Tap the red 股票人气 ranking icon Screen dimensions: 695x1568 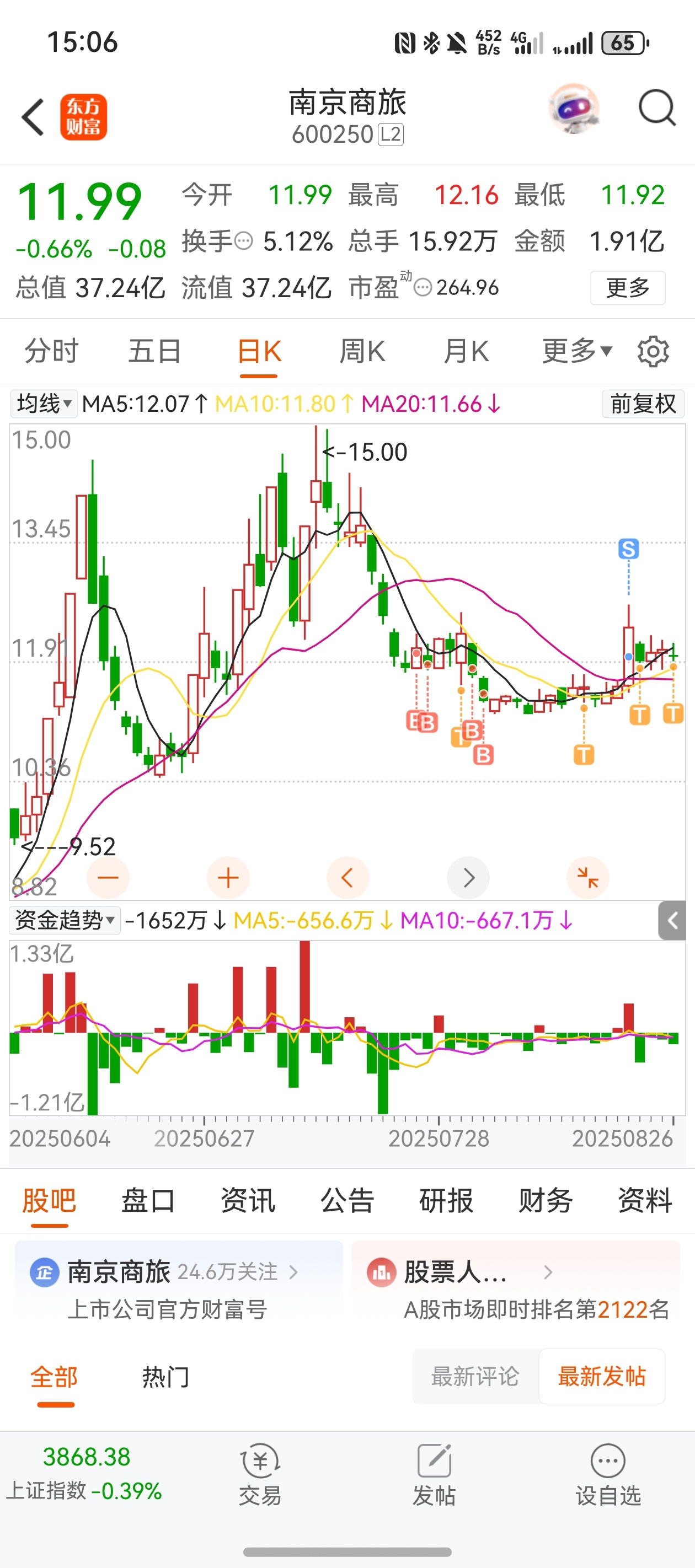tap(382, 1272)
